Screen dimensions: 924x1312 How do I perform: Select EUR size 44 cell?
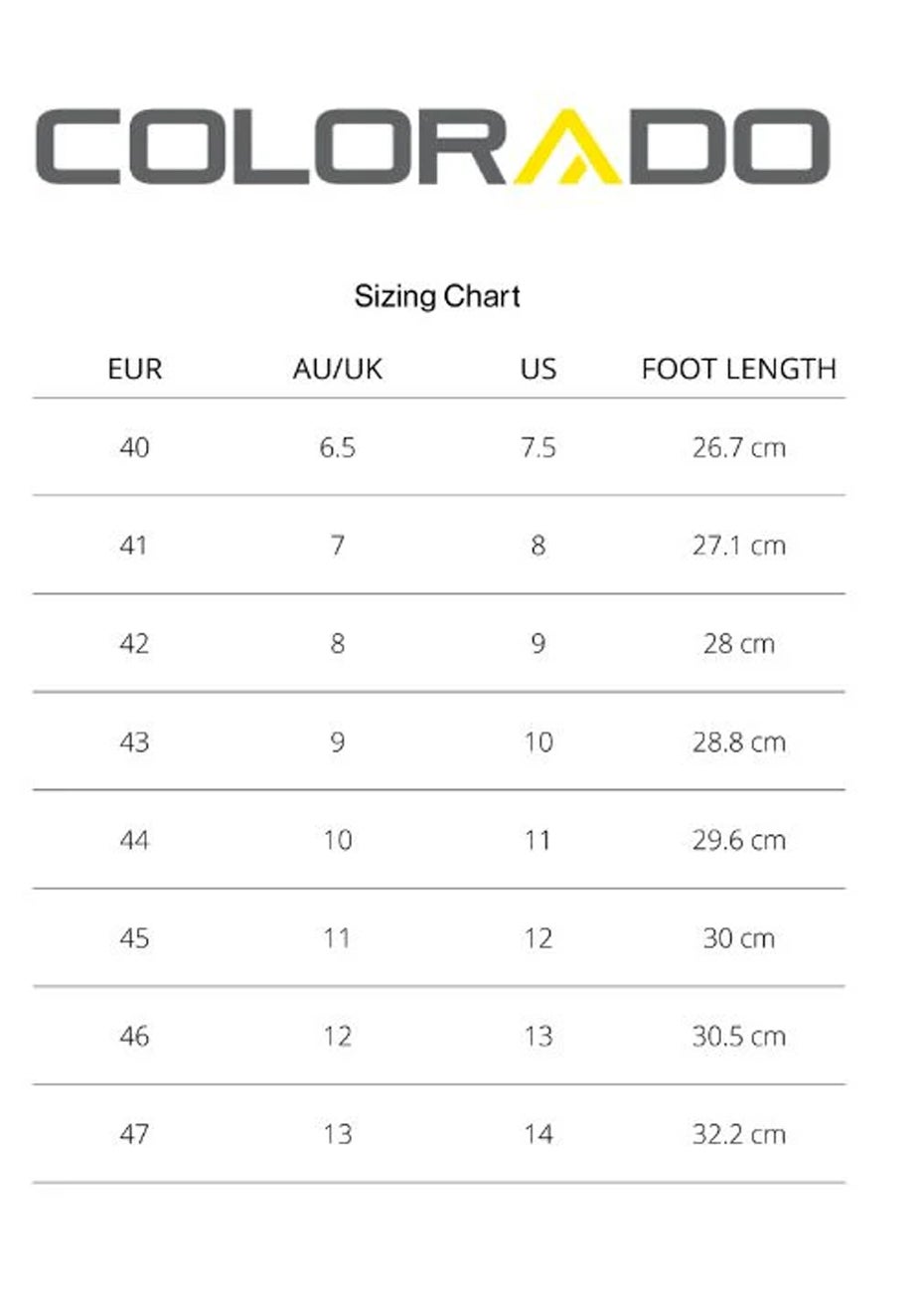pos(134,840)
